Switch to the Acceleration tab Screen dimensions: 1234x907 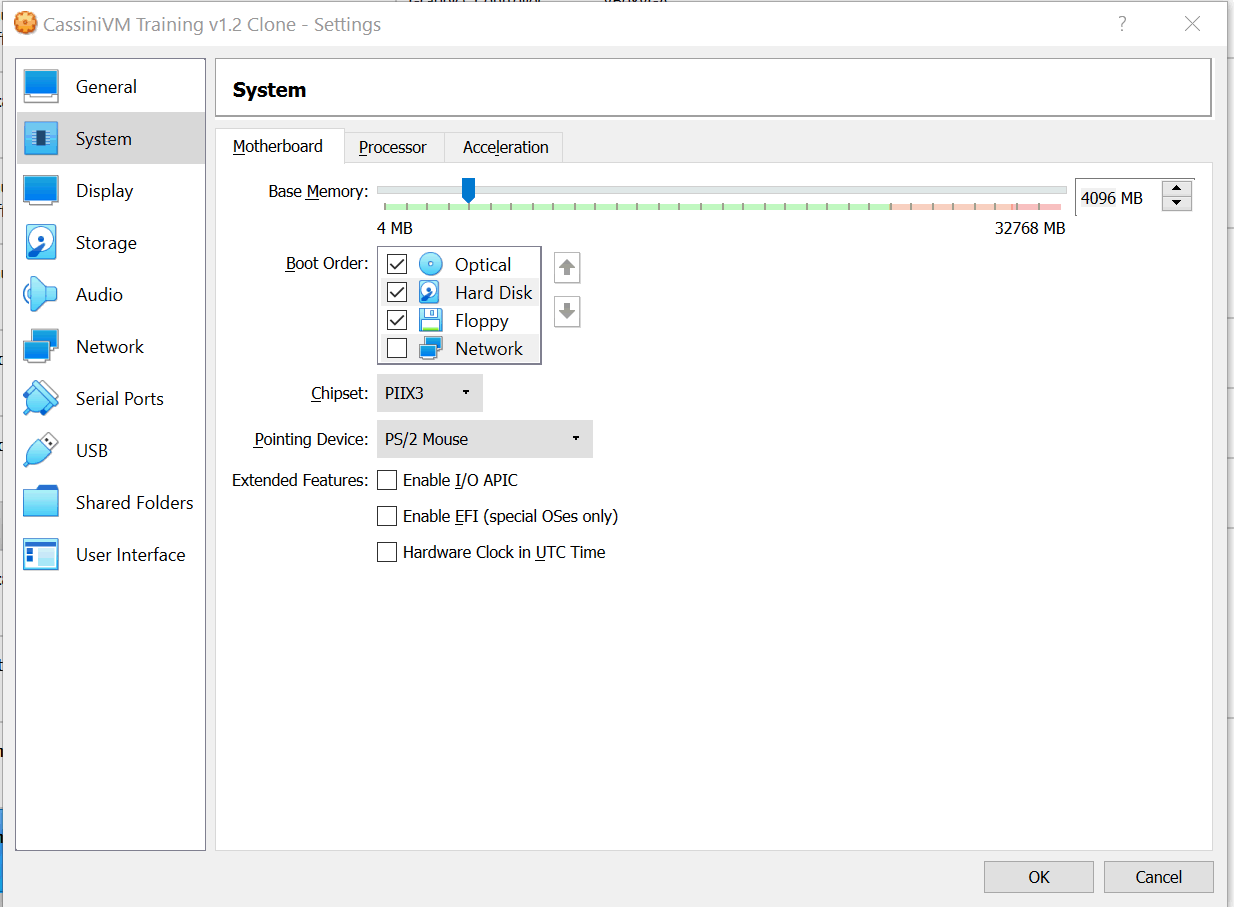pos(505,147)
